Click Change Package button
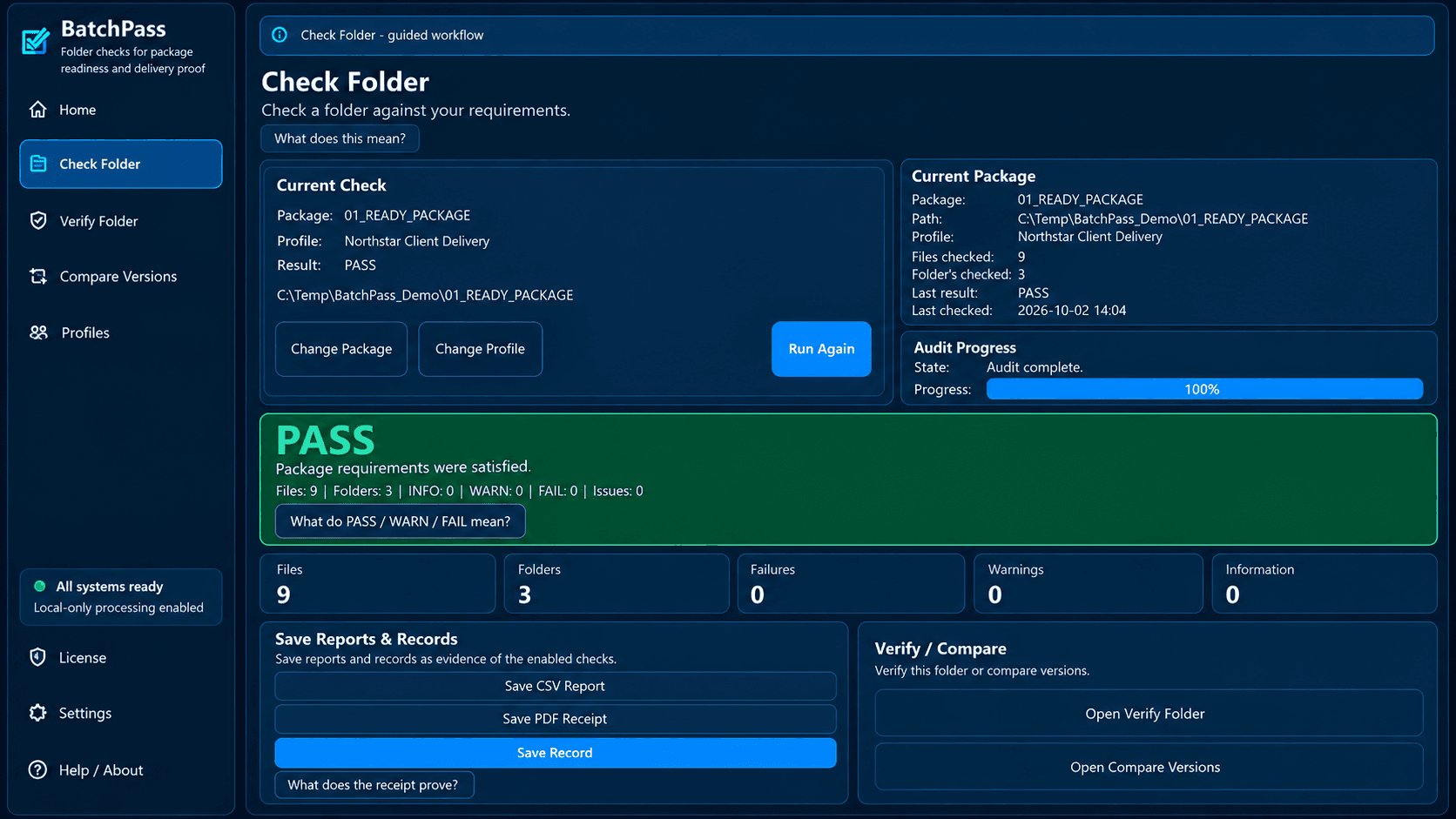 341,349
